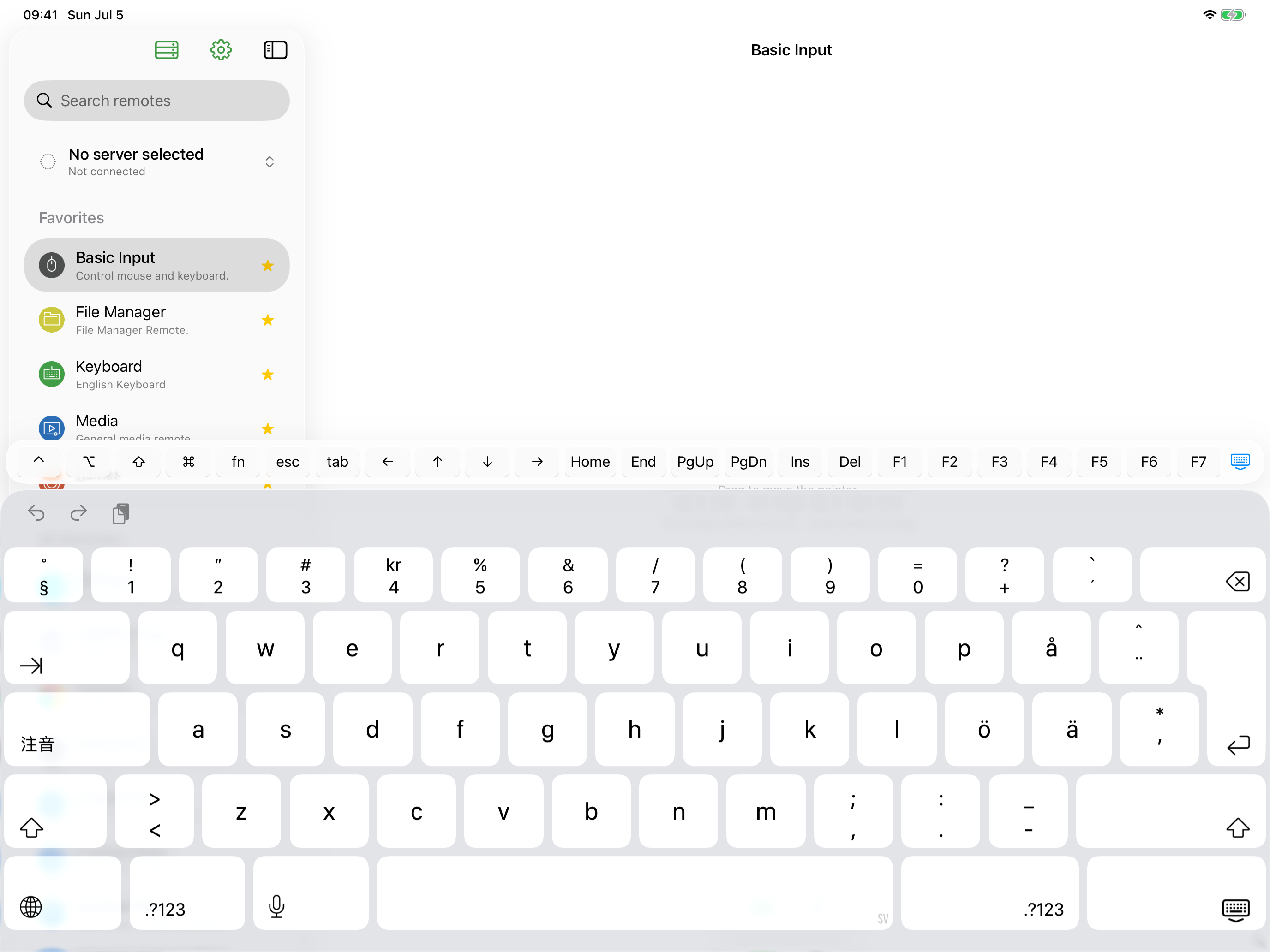Tap the End key

point(644,461)
